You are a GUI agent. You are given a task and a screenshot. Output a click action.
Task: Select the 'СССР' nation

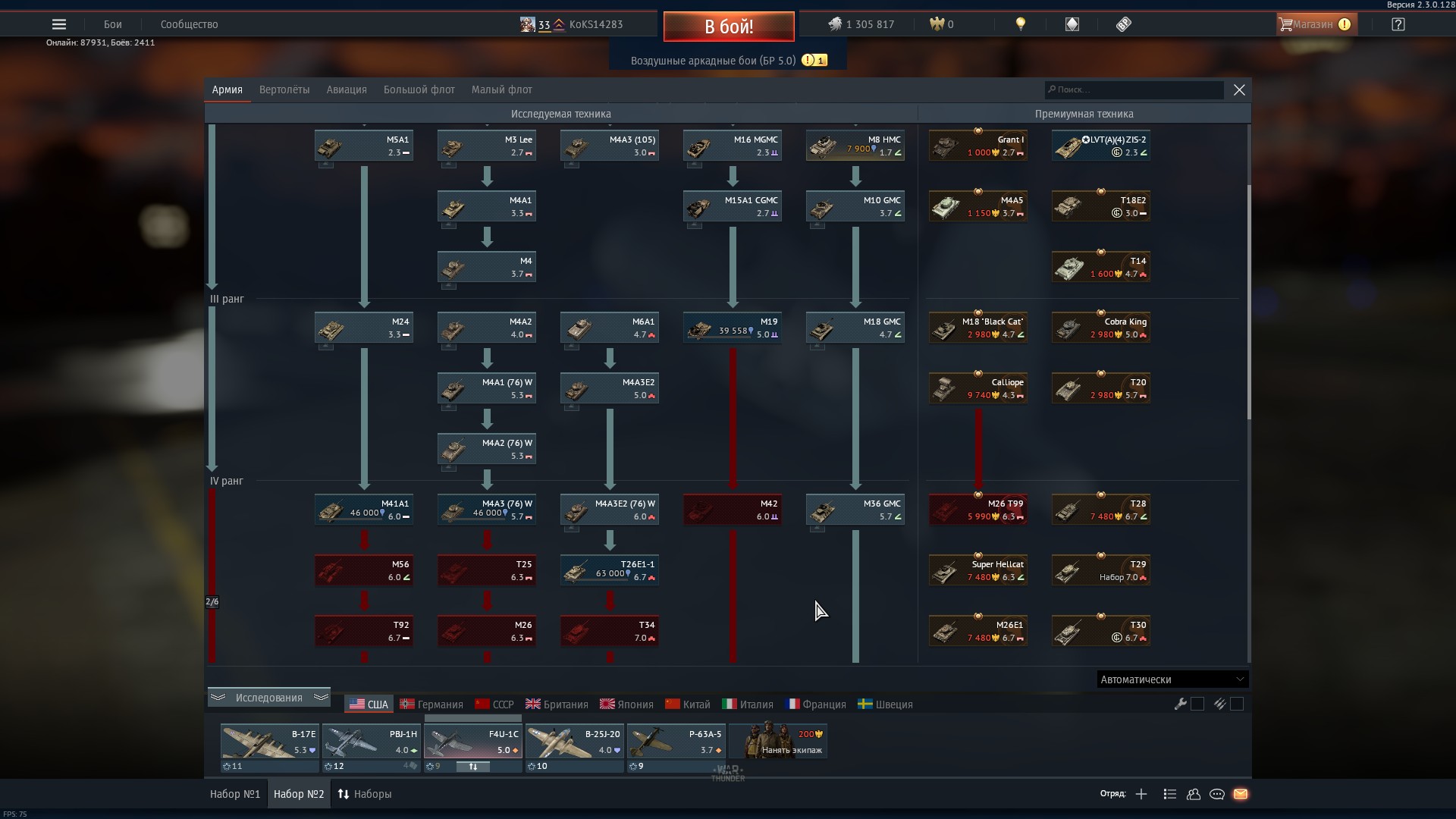[494, 704]
